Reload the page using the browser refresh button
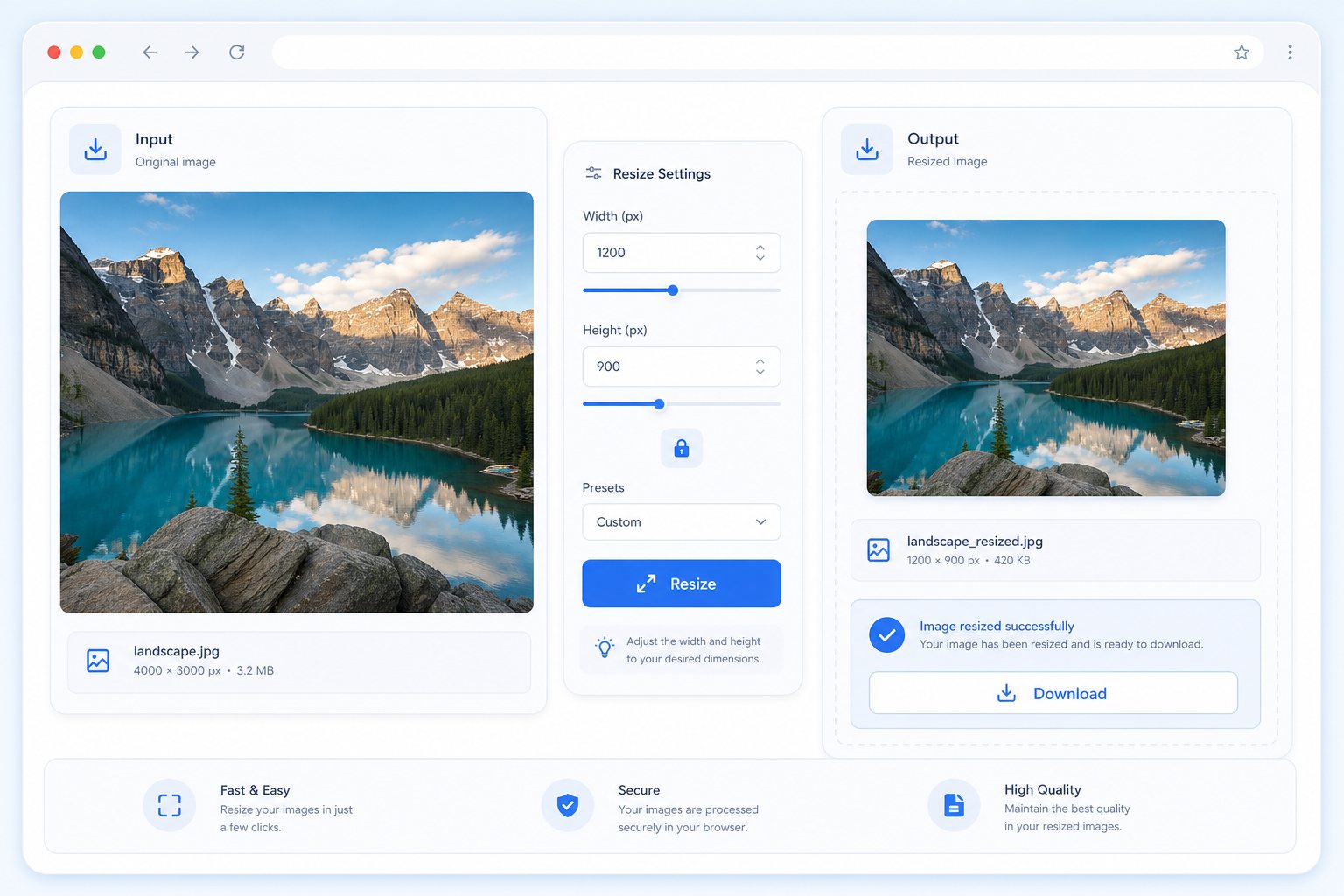The width and height of the screenshot is (1344, 896). click(237, 52)
